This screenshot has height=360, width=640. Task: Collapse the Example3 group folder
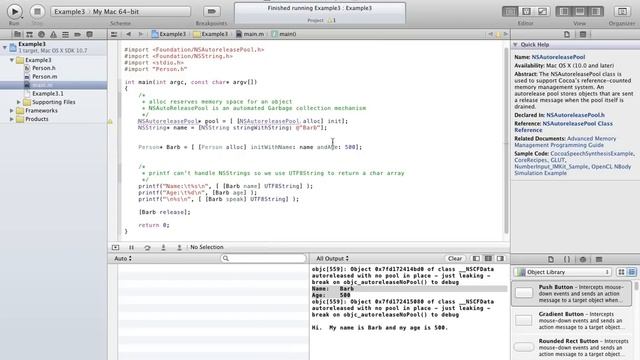pos(12,60)
